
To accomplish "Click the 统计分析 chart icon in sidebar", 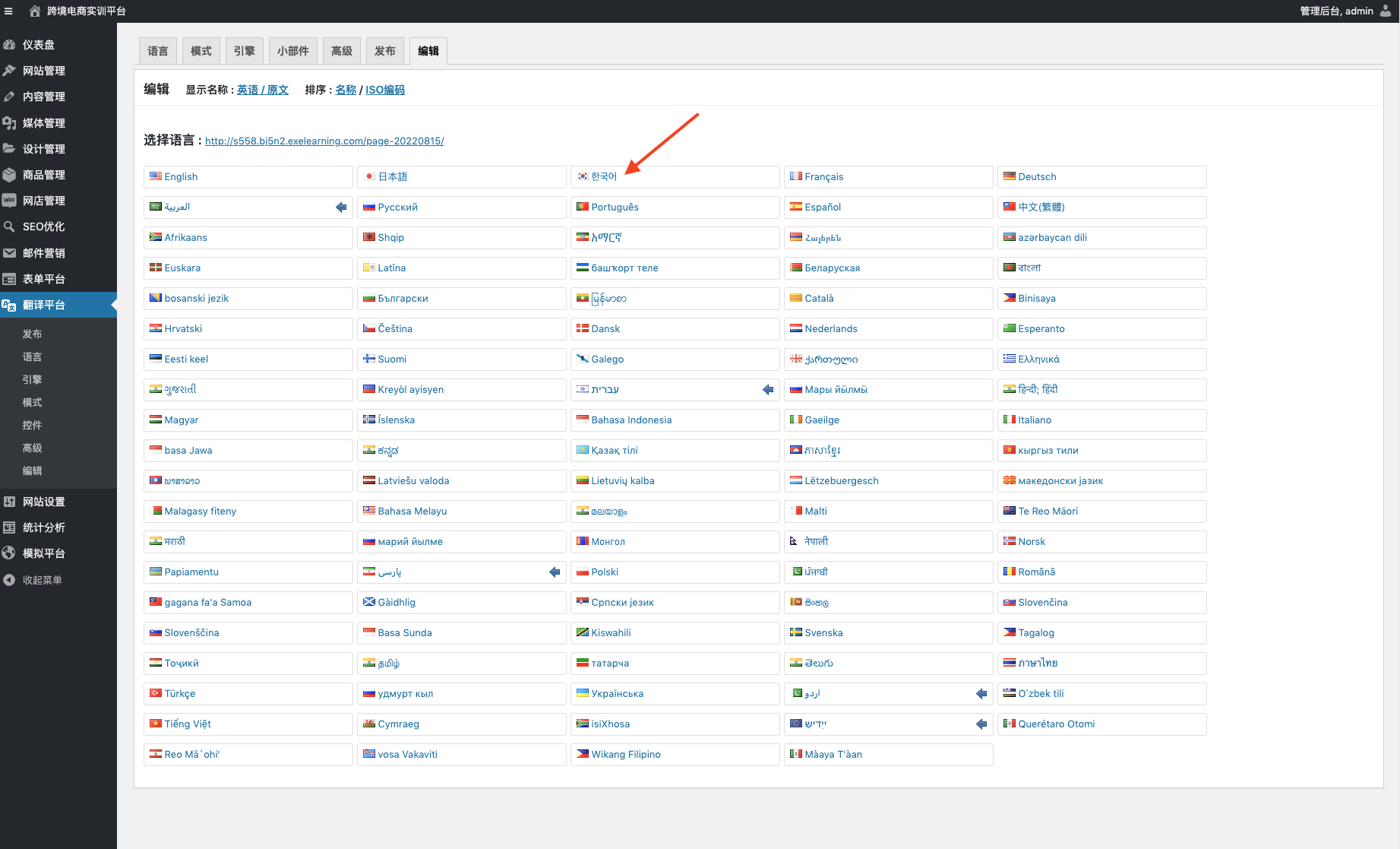I will [9, 527].
